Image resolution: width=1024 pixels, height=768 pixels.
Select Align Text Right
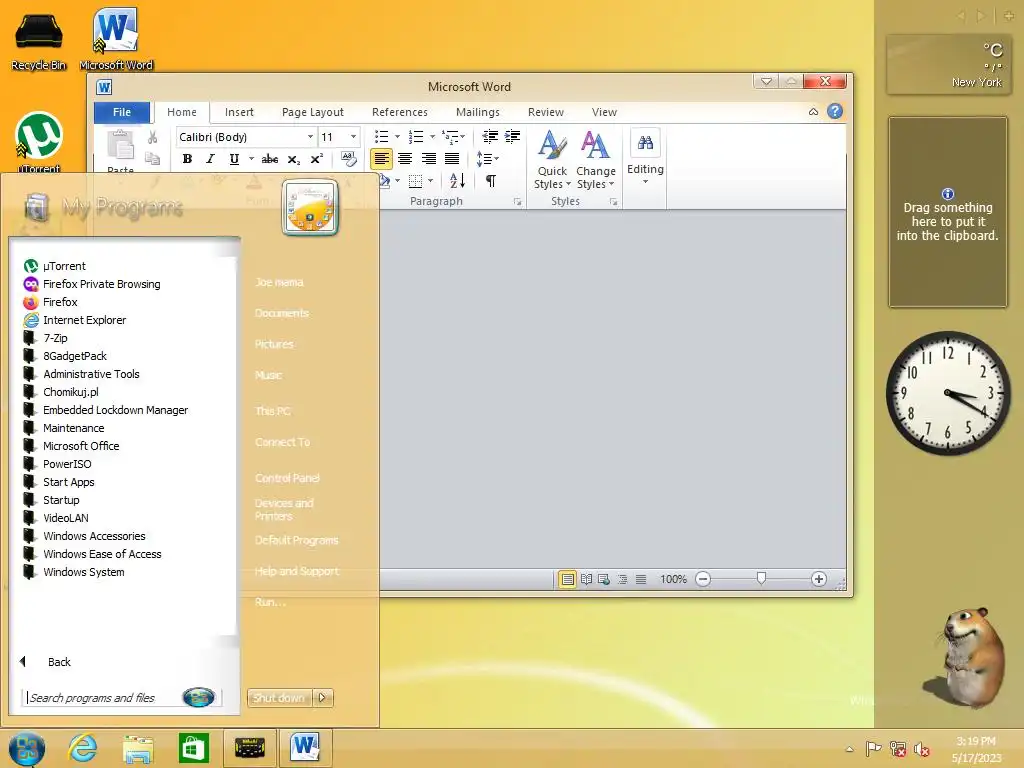(x=428, y=159)
